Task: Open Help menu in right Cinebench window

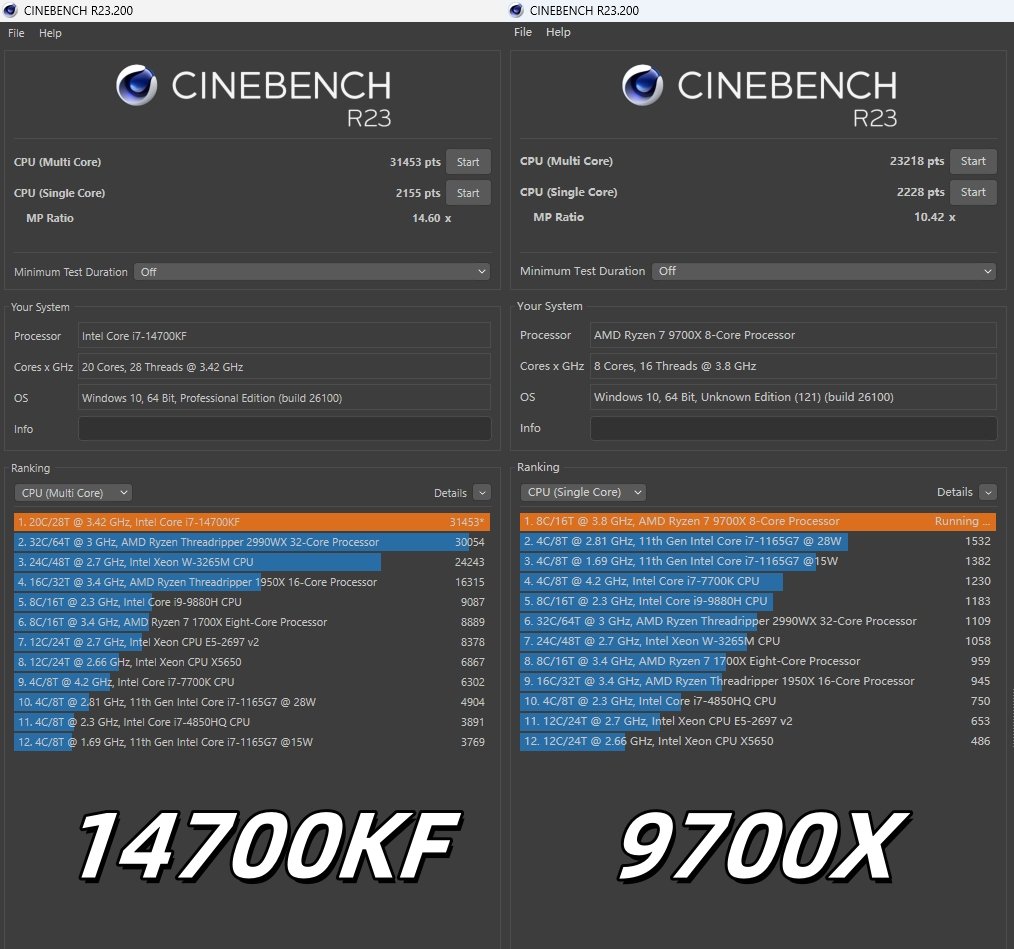Action: coord(558,32)
